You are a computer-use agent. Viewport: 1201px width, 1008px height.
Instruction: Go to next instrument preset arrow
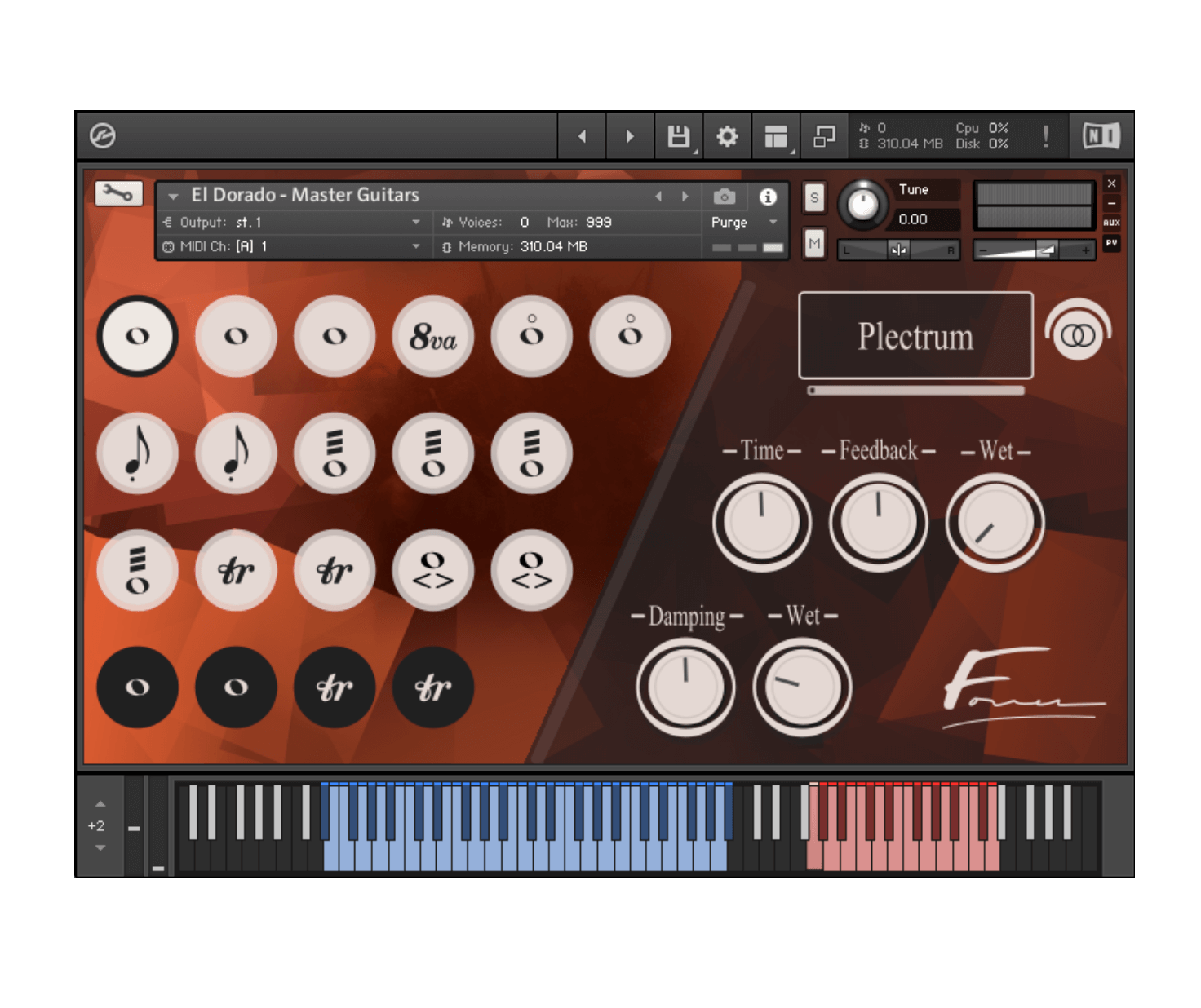coord(685,197)
